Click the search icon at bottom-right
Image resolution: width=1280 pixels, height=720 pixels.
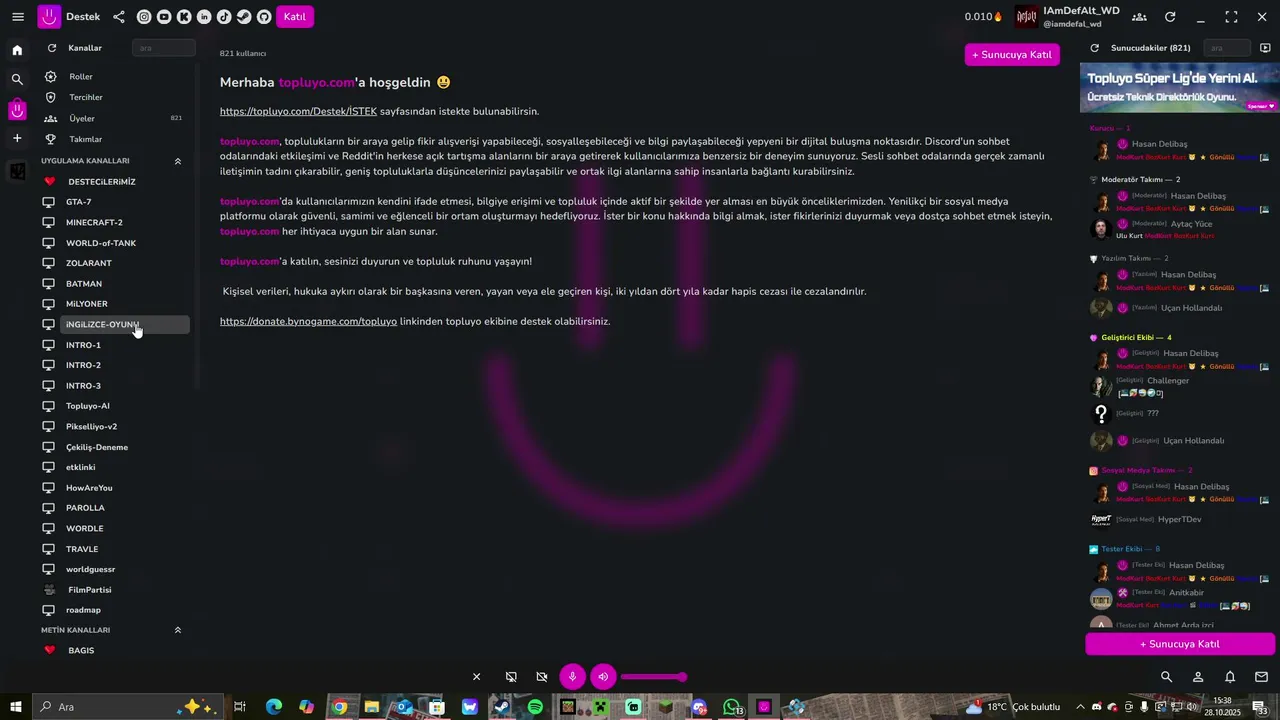point(1166,677)
